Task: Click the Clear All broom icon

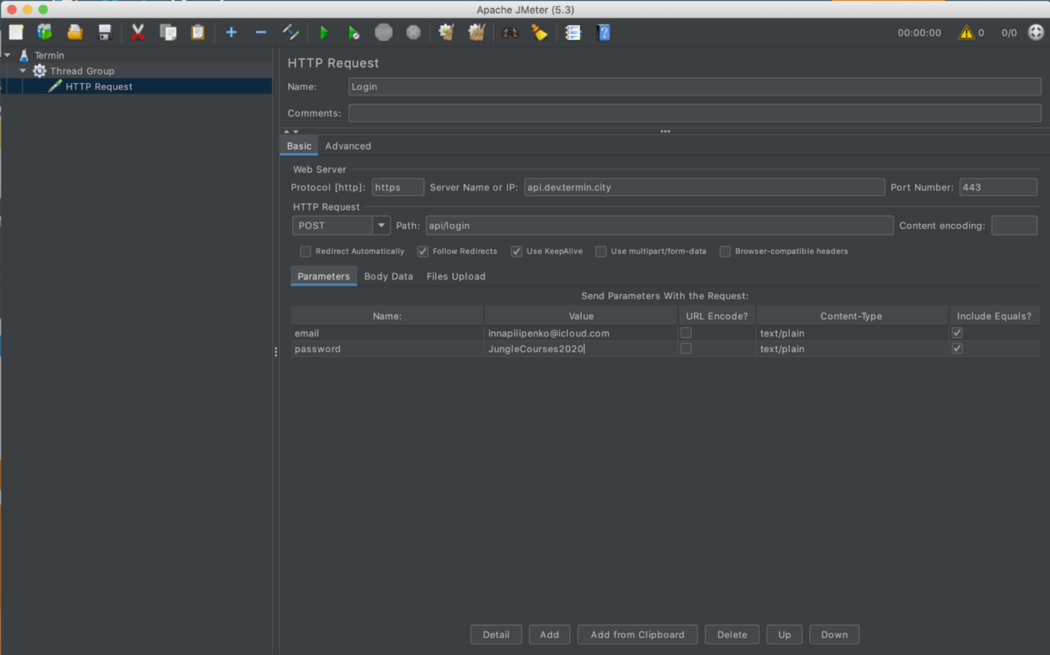Action: point(476,33)
